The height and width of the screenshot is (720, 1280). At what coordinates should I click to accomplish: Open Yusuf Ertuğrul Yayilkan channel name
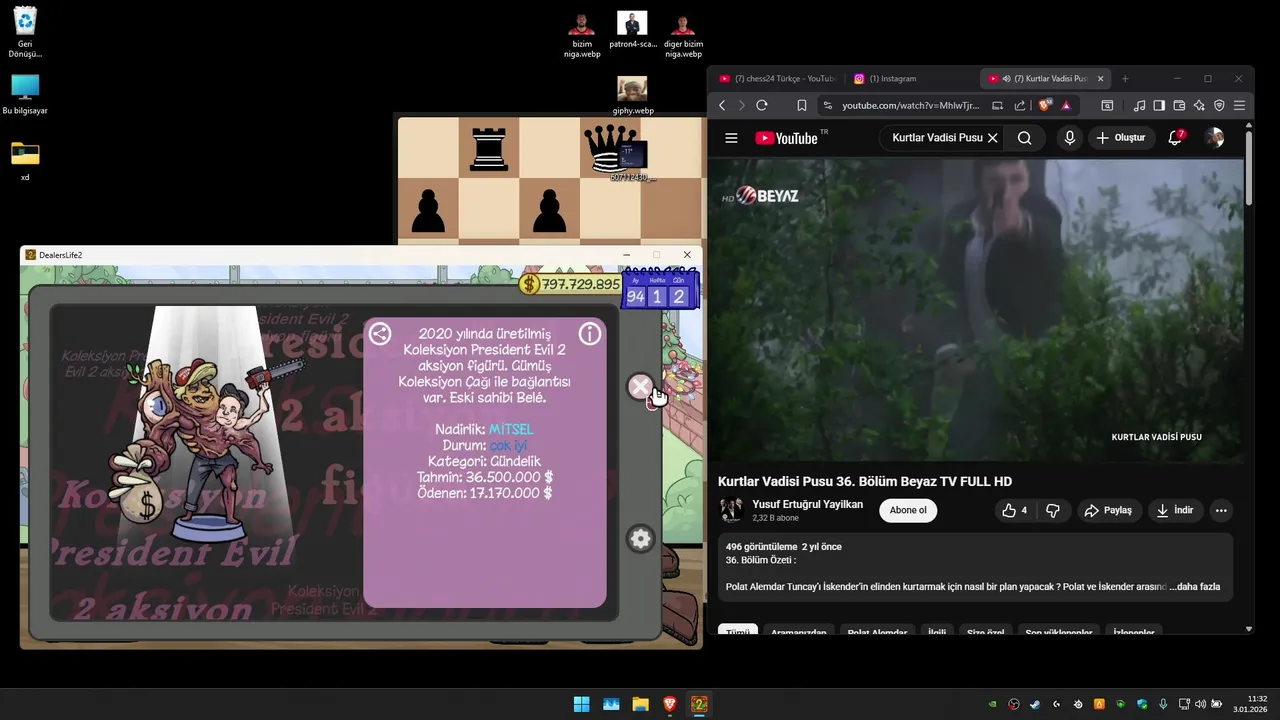tap(807, 504)
